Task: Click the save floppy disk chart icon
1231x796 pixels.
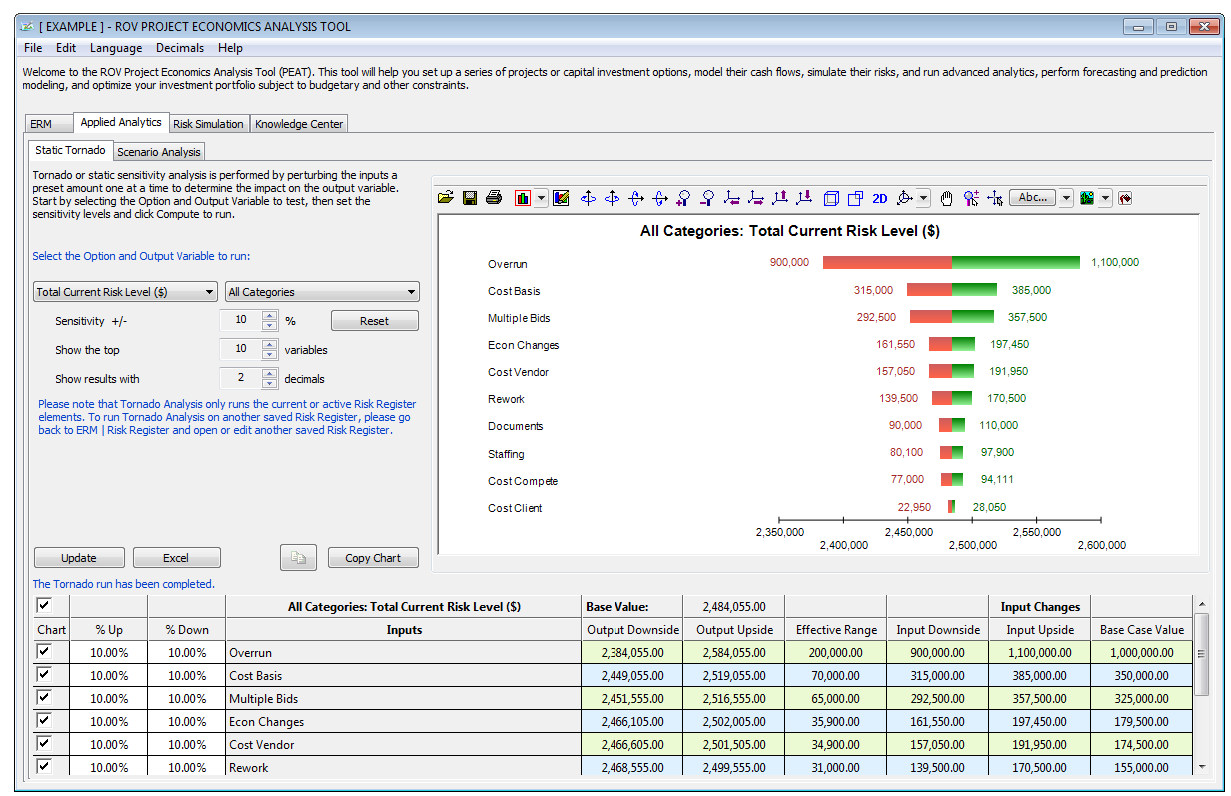Action: (x=469, y=198)
